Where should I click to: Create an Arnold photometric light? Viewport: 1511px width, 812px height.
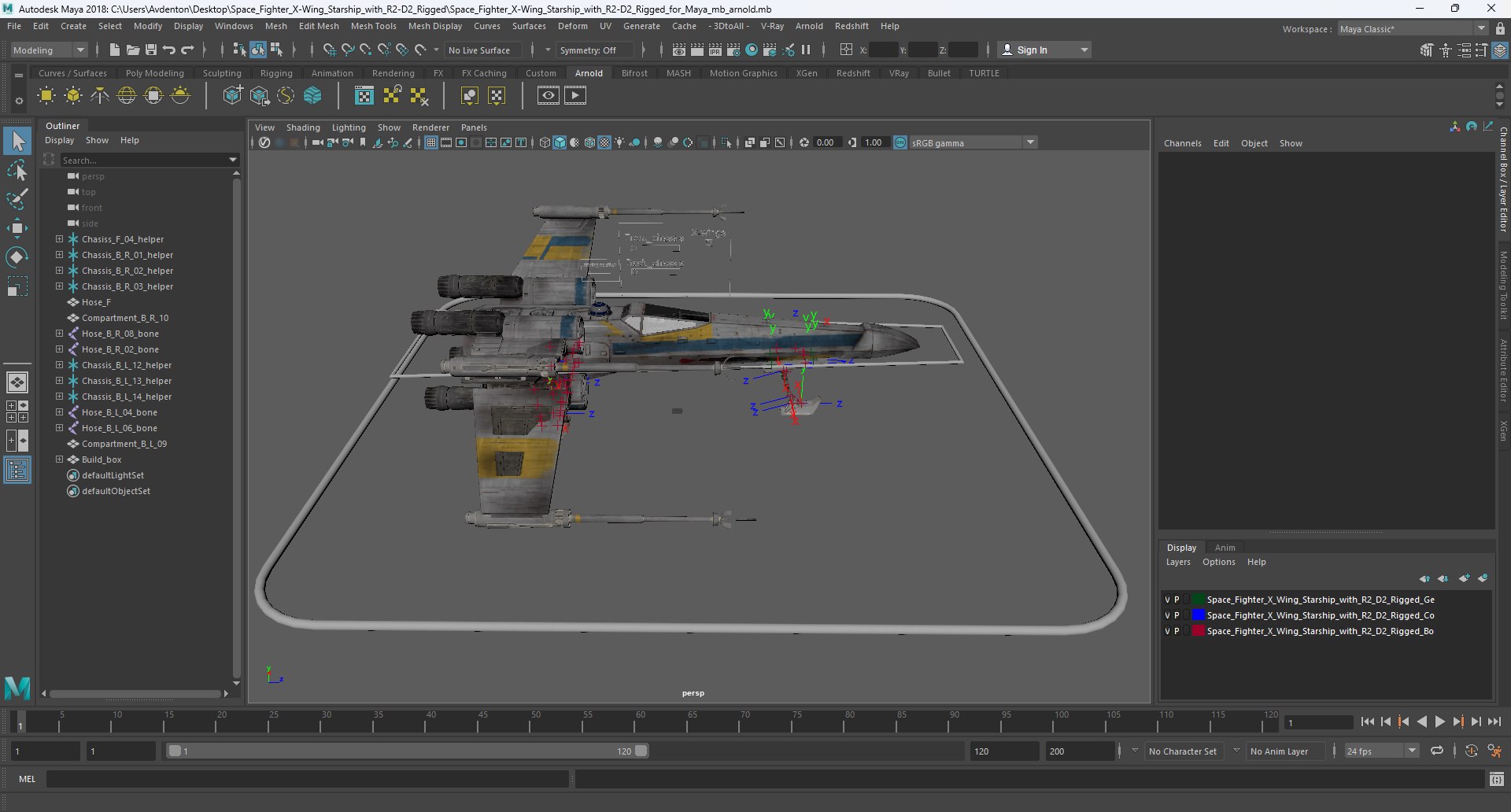(100, 96)
